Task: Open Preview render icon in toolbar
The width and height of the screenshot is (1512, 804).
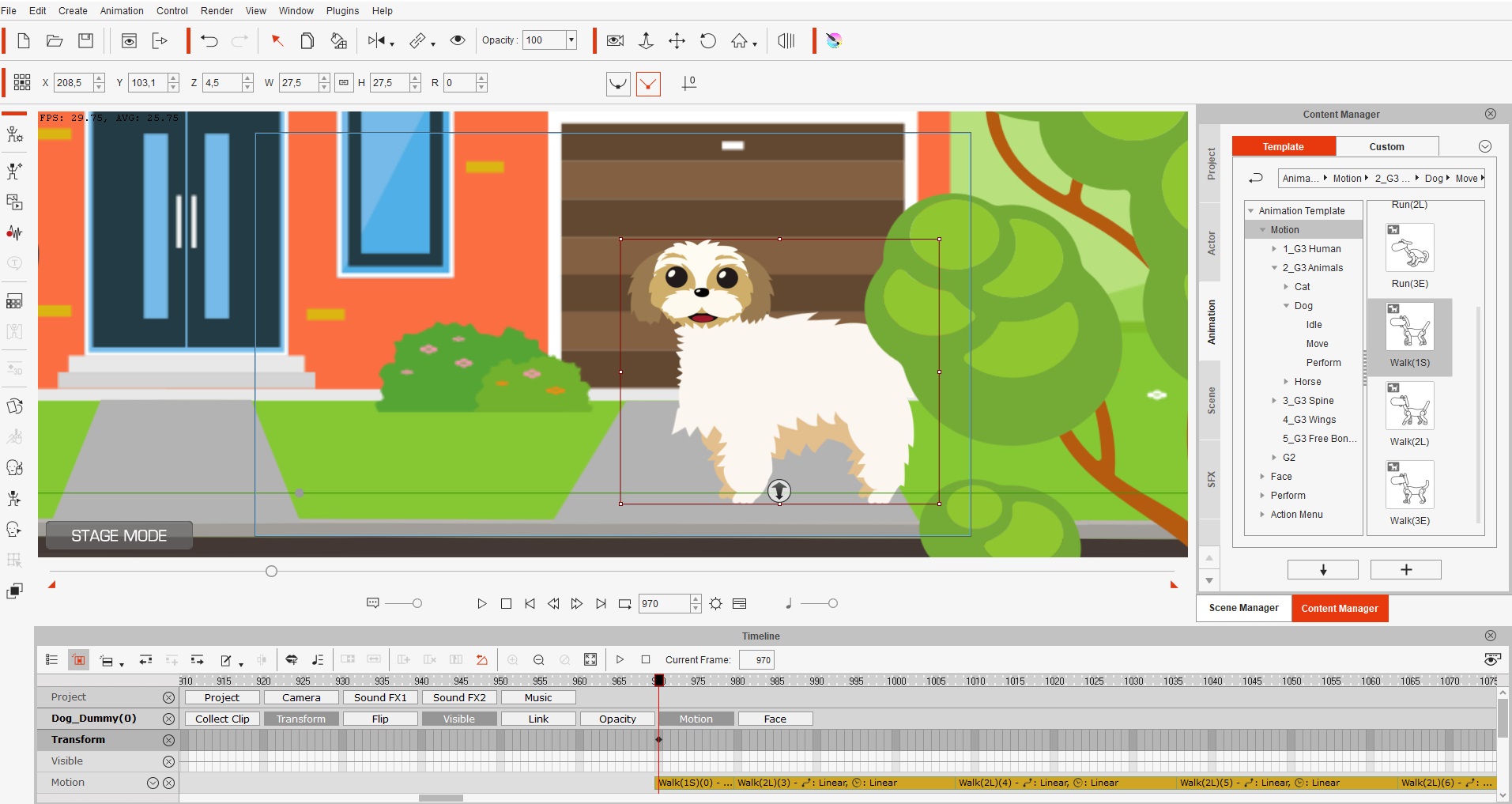Action: (x=129, y=41)
